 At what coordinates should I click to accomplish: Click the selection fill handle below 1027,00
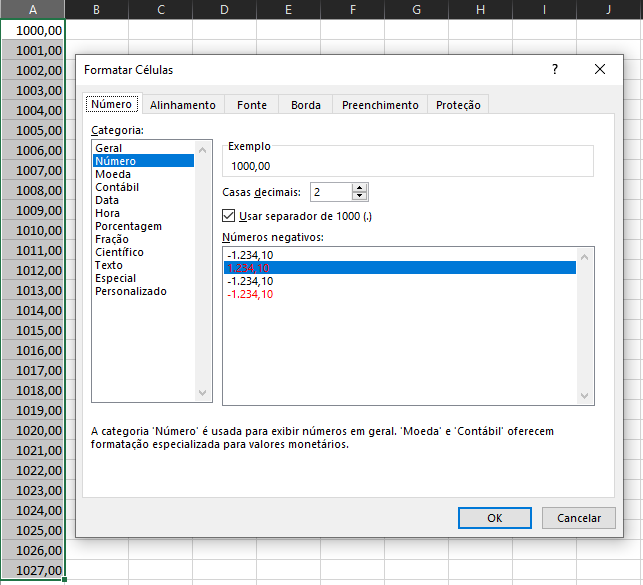point(64,579)
